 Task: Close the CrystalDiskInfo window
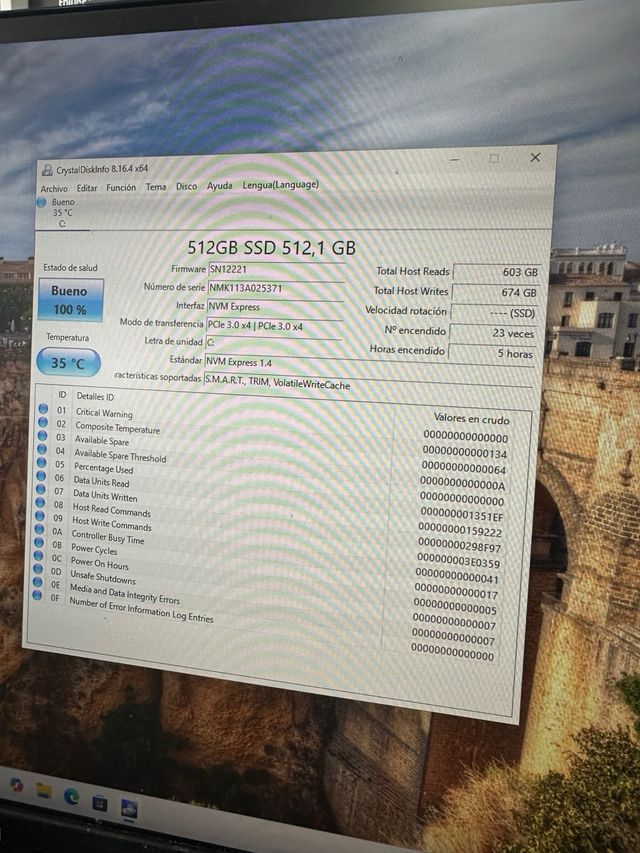tap(535, 157)
